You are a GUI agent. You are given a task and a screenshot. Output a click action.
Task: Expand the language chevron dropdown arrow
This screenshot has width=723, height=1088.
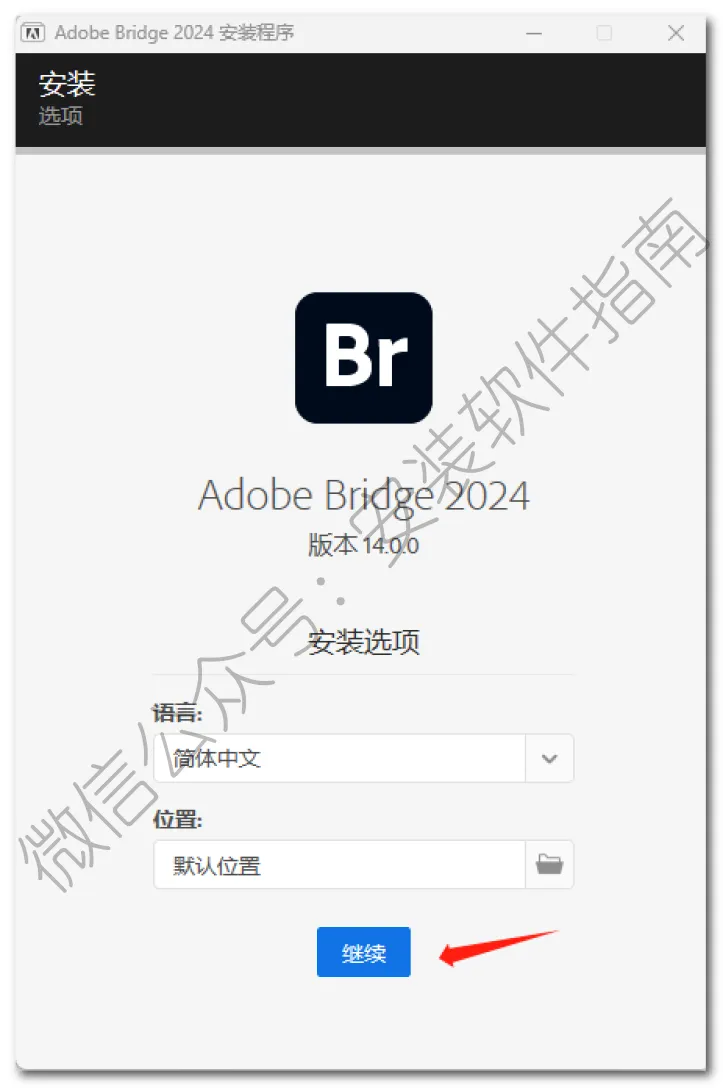[550, 758]
